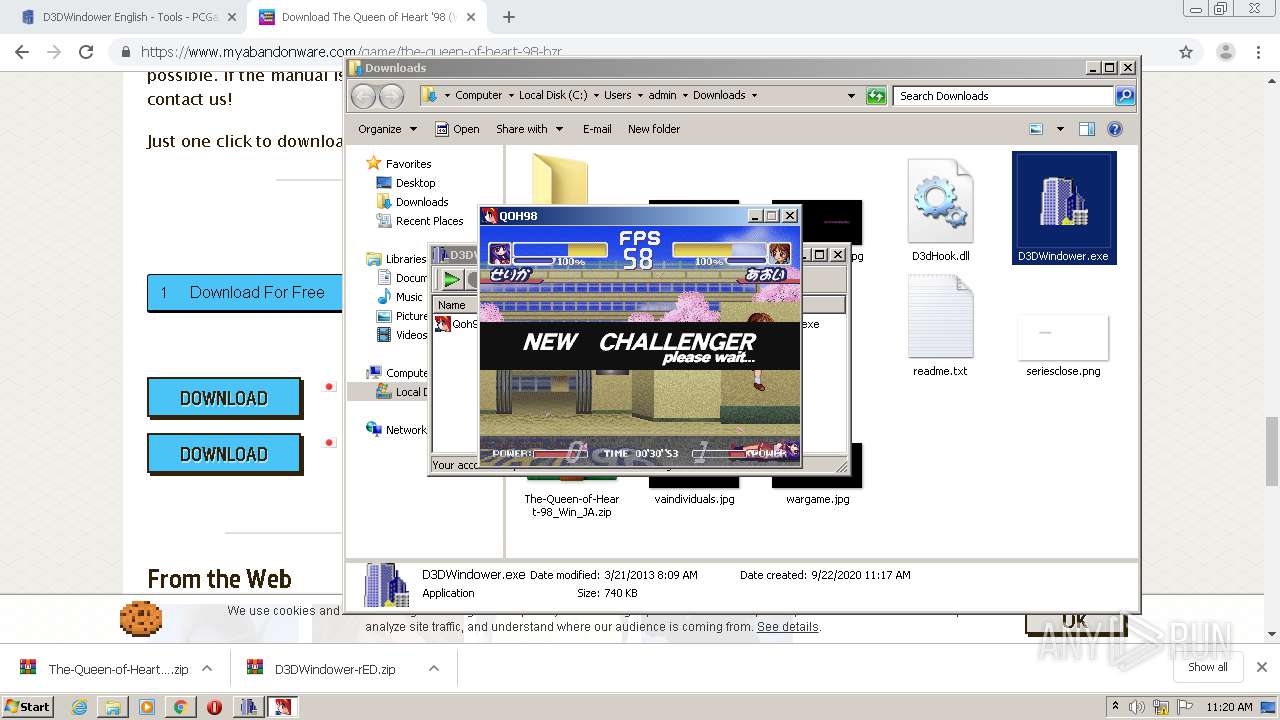Click New folder in explorer toolbar
The height and width of the screenshot is (720, 1280).
pos(654,129)
